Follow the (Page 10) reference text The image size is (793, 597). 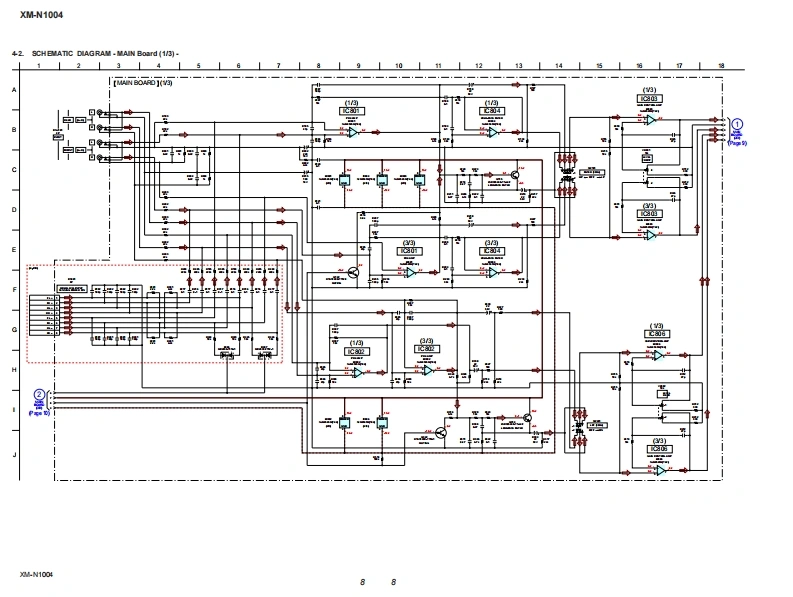tap(39, 413)
